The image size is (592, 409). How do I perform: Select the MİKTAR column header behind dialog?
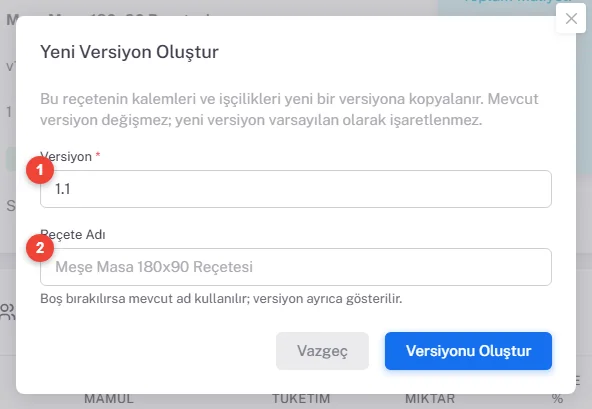tap(430, 398)
